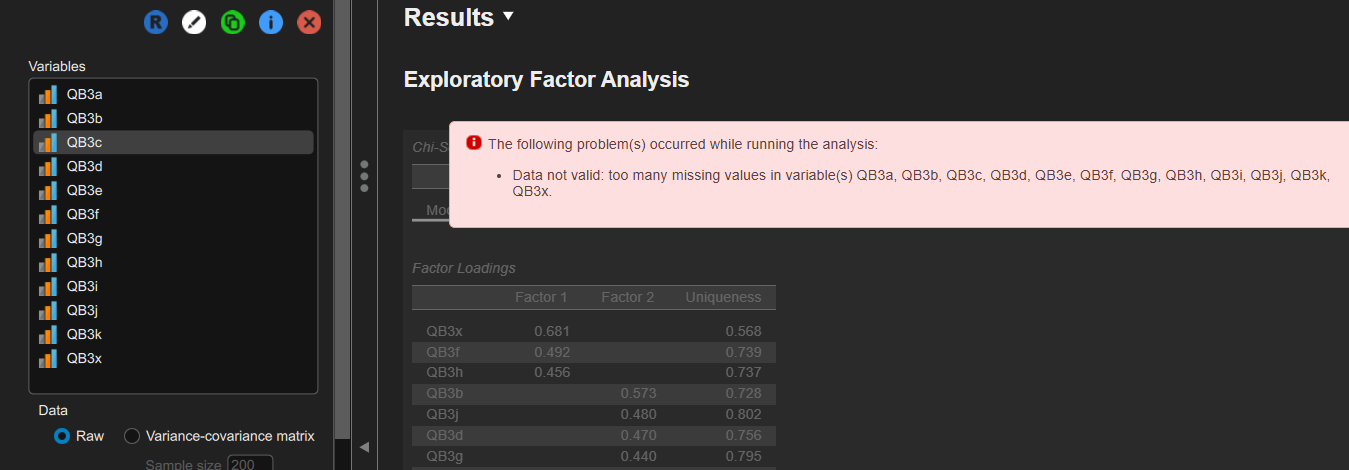This screenshot has height=470, width=1349.
Task: Open the Results dropdown arrow
Action: tap(509, 17)
